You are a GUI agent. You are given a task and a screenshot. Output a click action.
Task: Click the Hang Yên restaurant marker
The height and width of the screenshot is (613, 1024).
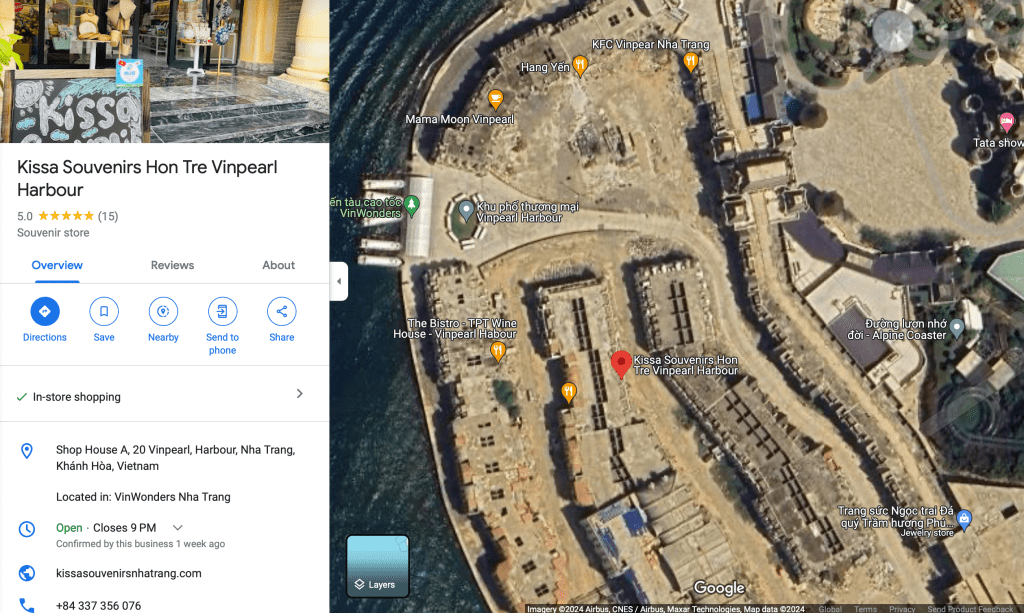point(580,67)
